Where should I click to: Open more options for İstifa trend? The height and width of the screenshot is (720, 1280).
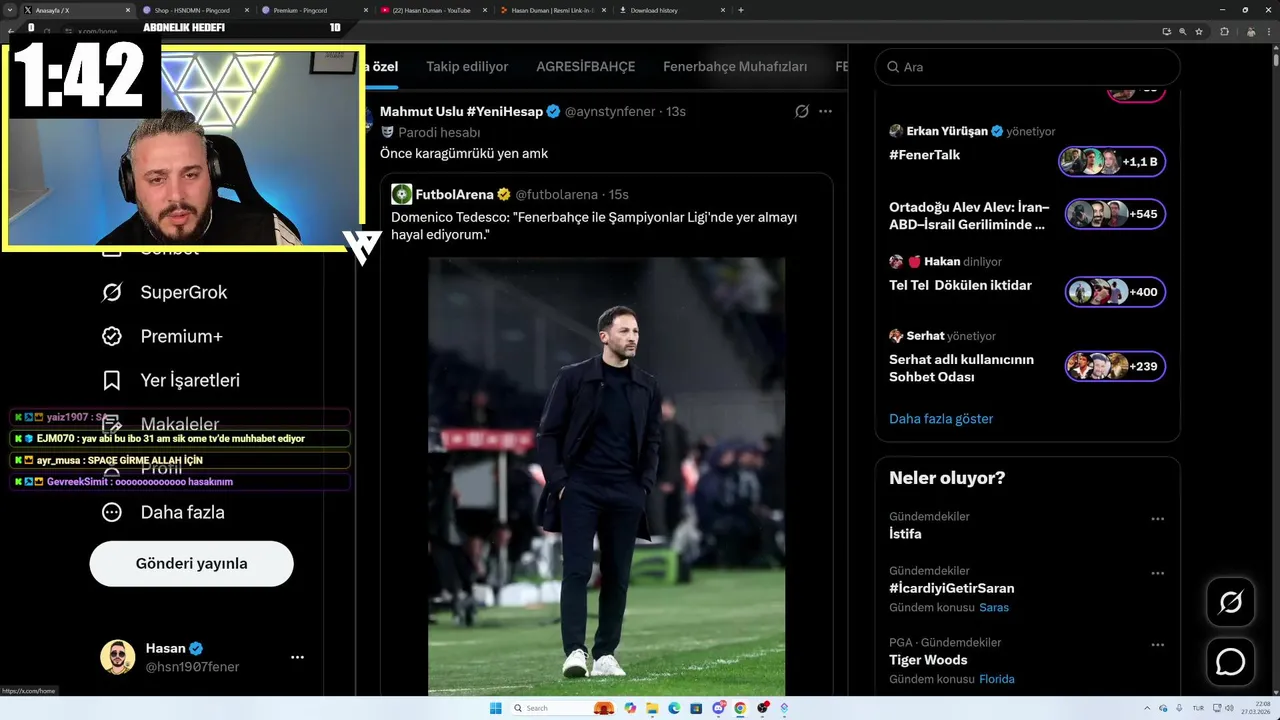click(1157, 519)
